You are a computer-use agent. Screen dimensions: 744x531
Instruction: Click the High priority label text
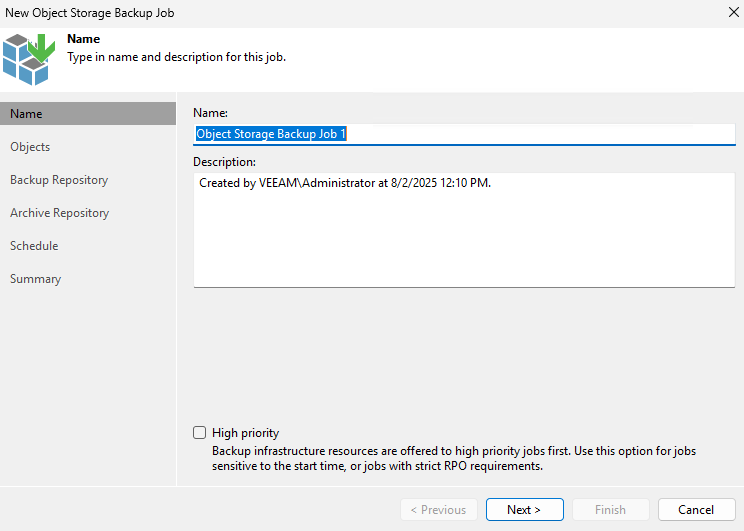point(245,433)
